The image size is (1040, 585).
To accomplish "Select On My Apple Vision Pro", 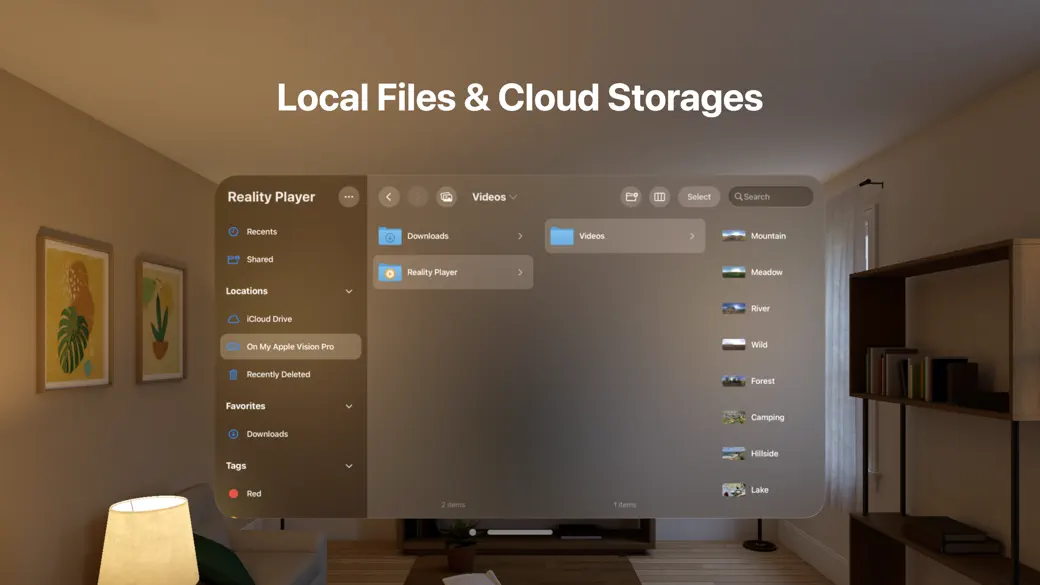I will (291, 347).
